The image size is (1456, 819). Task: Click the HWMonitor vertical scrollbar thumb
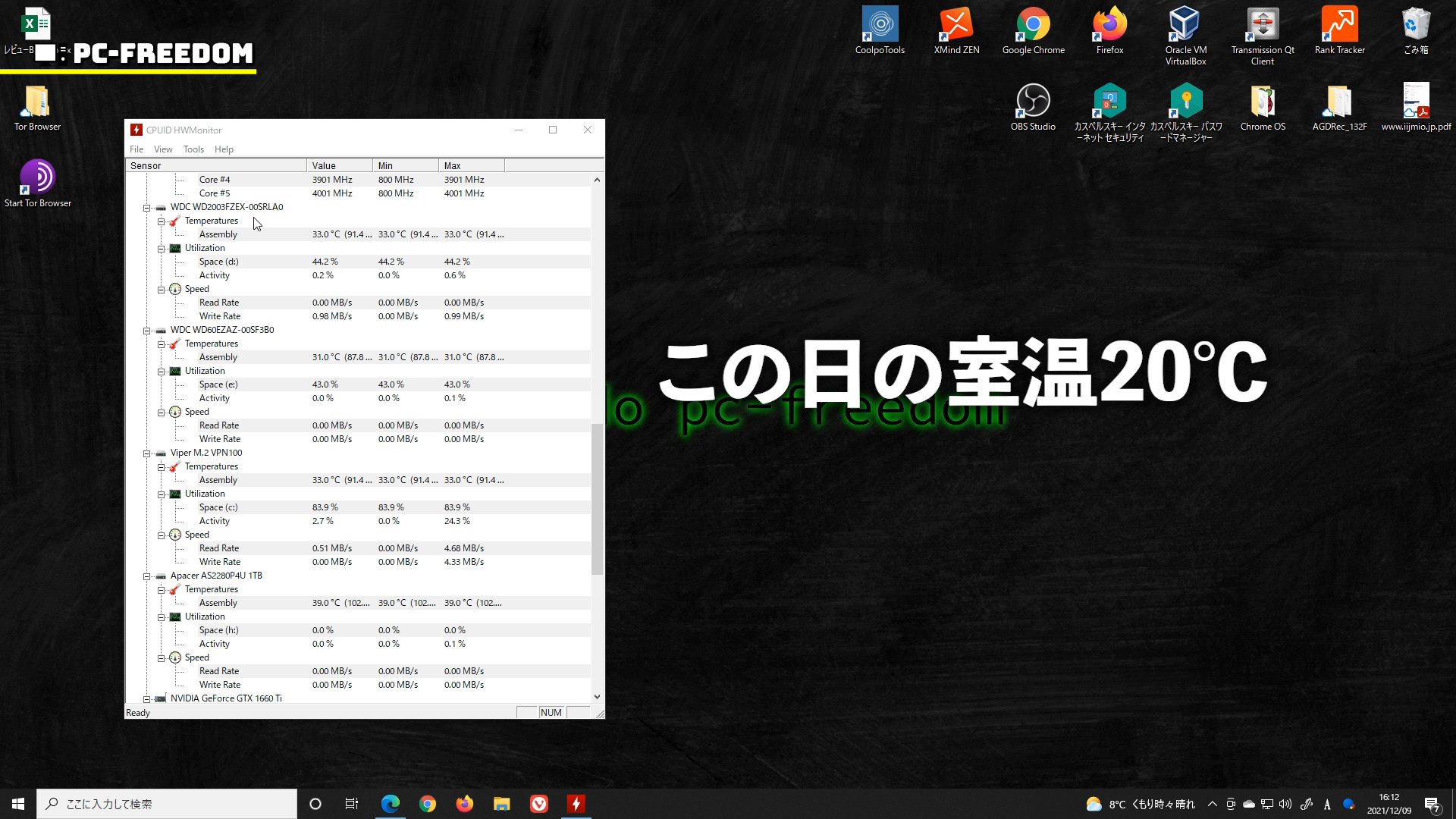pos(597,498)
